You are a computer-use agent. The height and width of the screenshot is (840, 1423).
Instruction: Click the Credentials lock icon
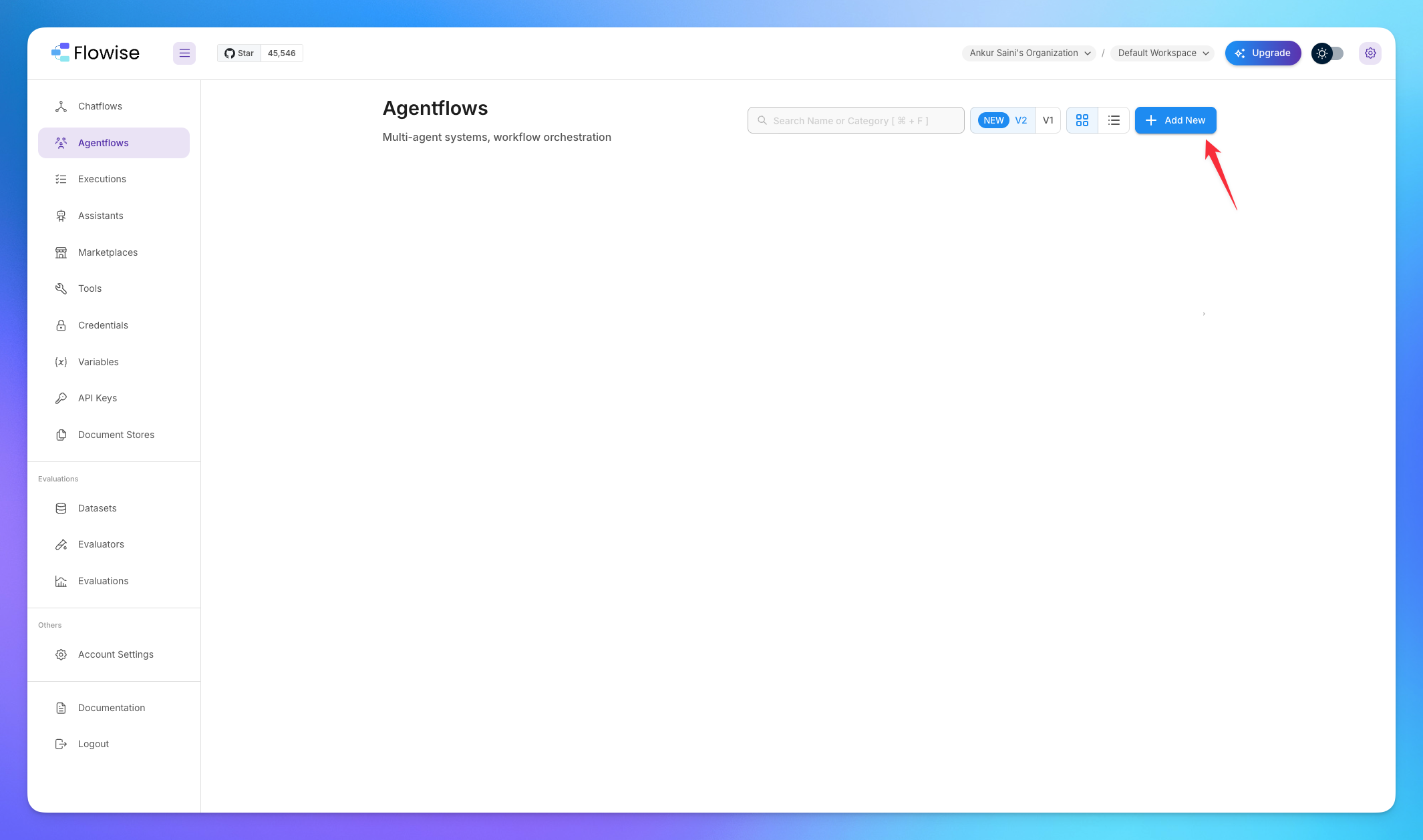(x=61, y=325)
